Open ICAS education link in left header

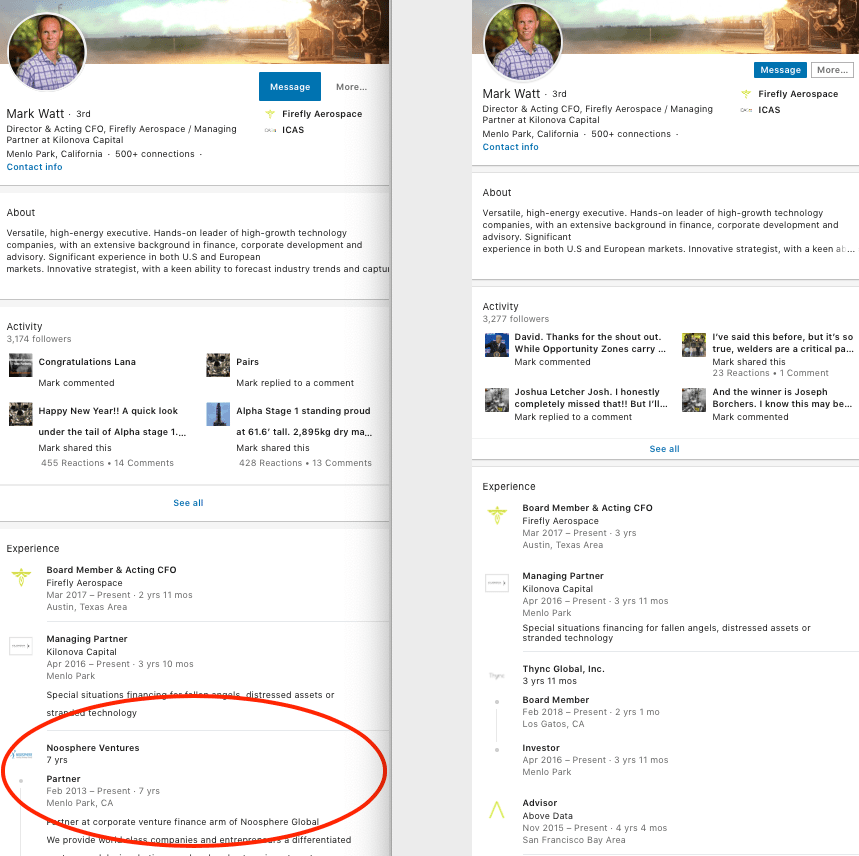(293, 130)
